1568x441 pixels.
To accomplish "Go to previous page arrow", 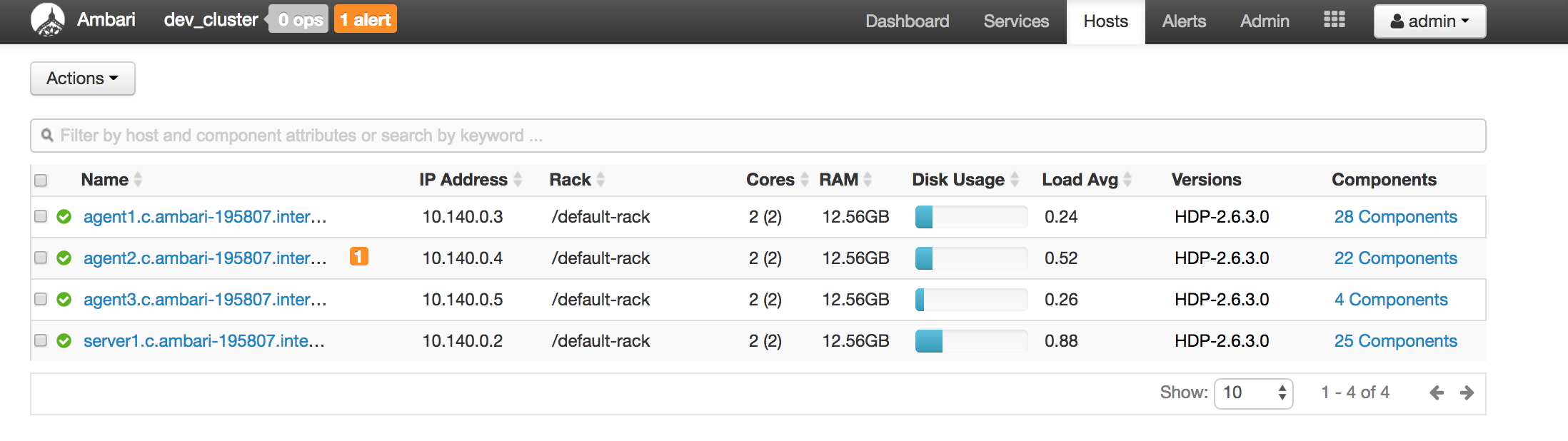I will [x=1437, y=392].
